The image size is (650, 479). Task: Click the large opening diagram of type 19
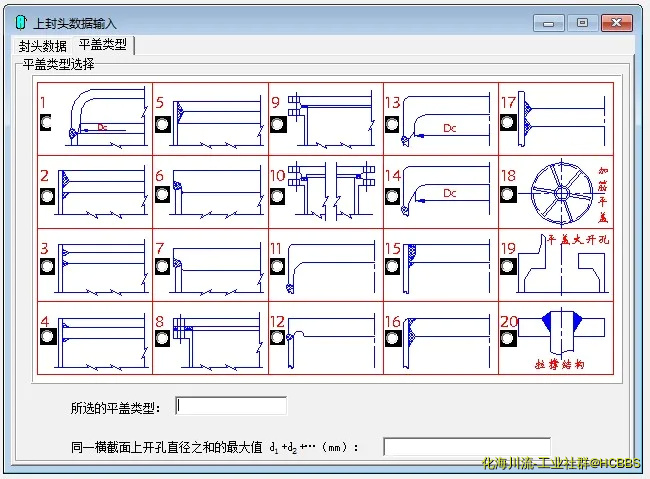561,265
